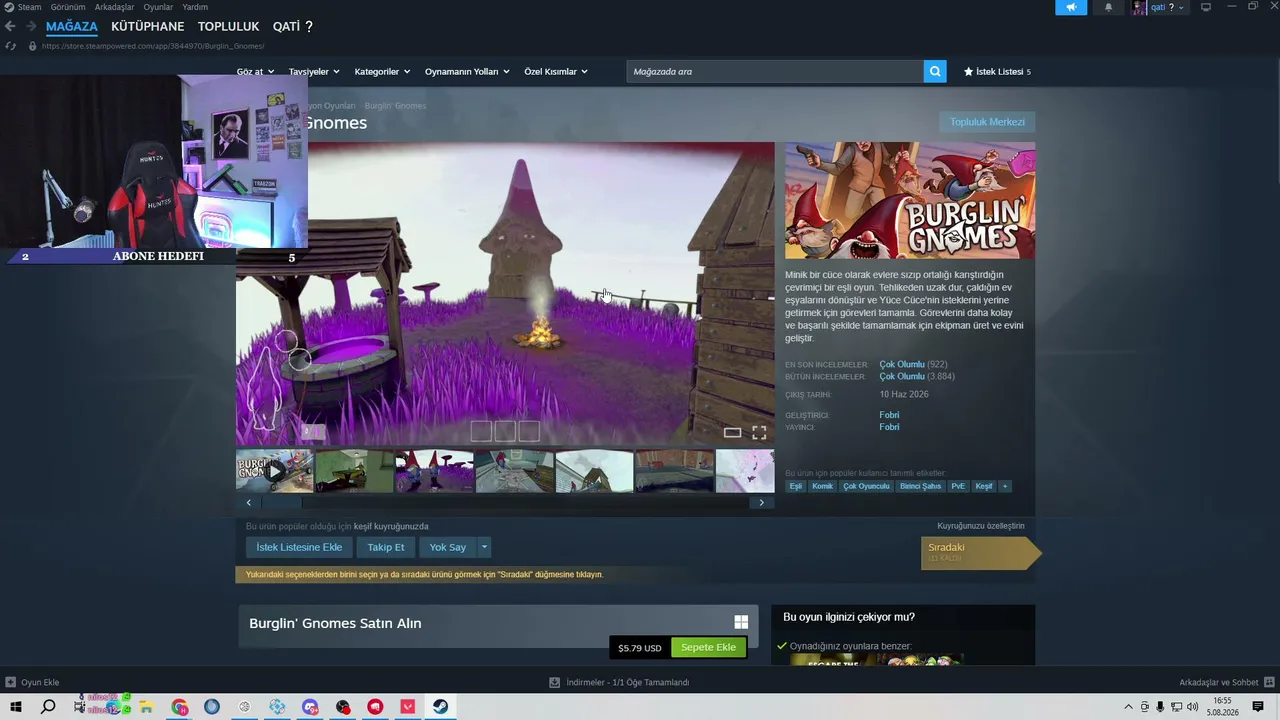1280x720 pixels.
Task: Click the page reload icon beside the URL
Action: 11,46
